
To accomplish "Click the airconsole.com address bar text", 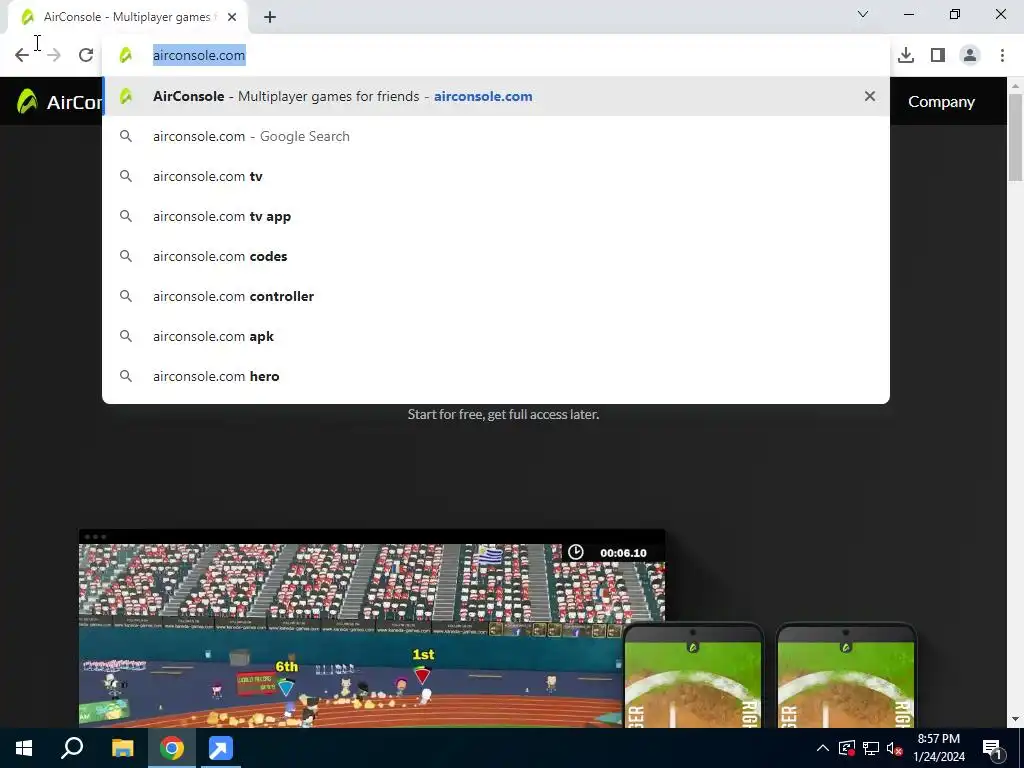I will tap(199, 55).
